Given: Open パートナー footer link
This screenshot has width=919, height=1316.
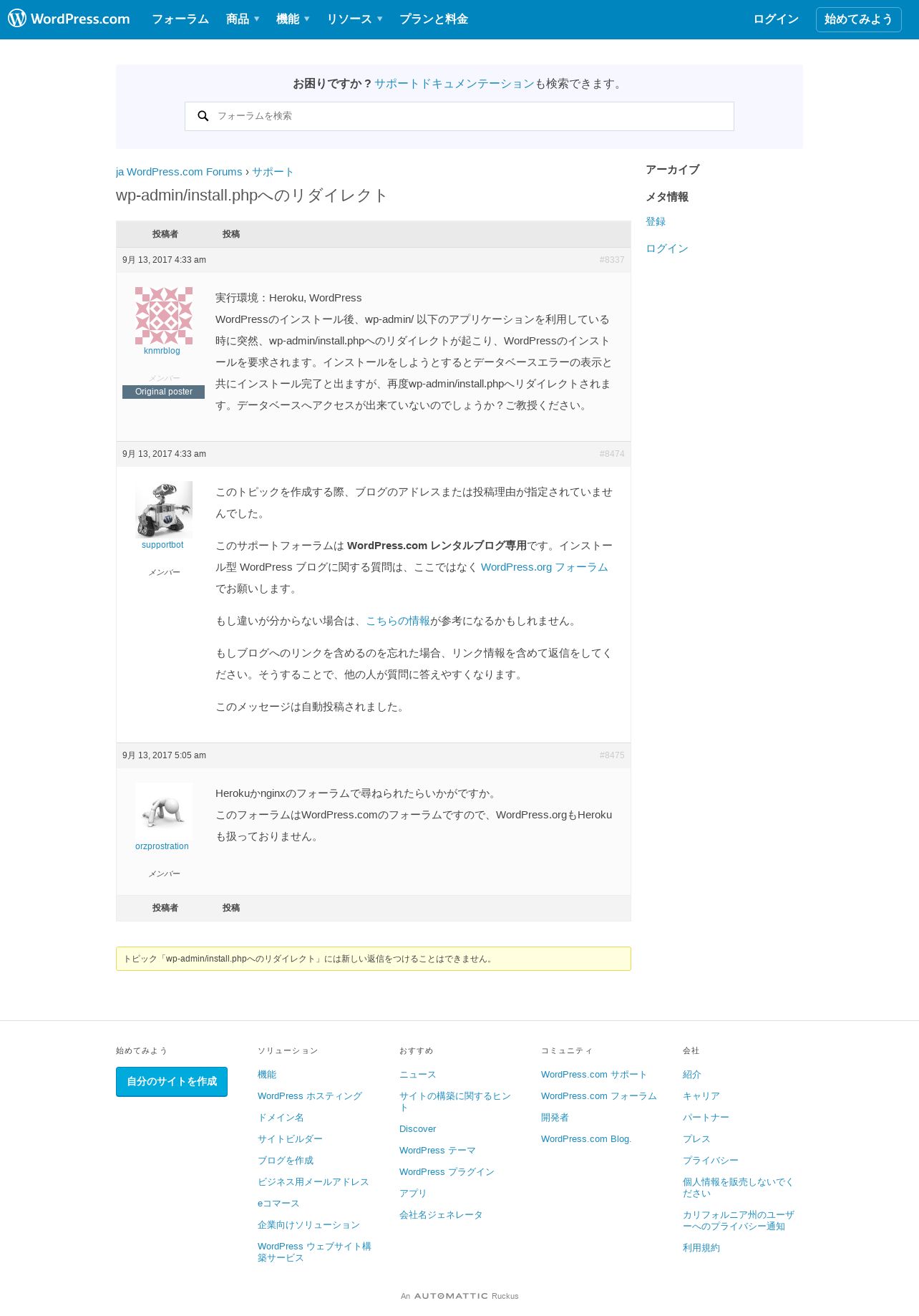Looking at the screenshot, I should point(706,1118).
